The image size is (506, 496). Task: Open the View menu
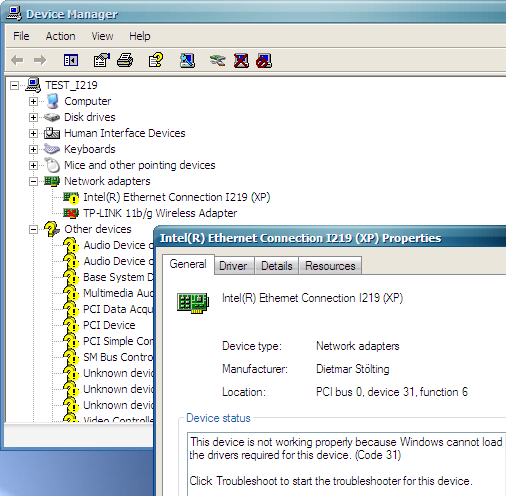(102, 36)
